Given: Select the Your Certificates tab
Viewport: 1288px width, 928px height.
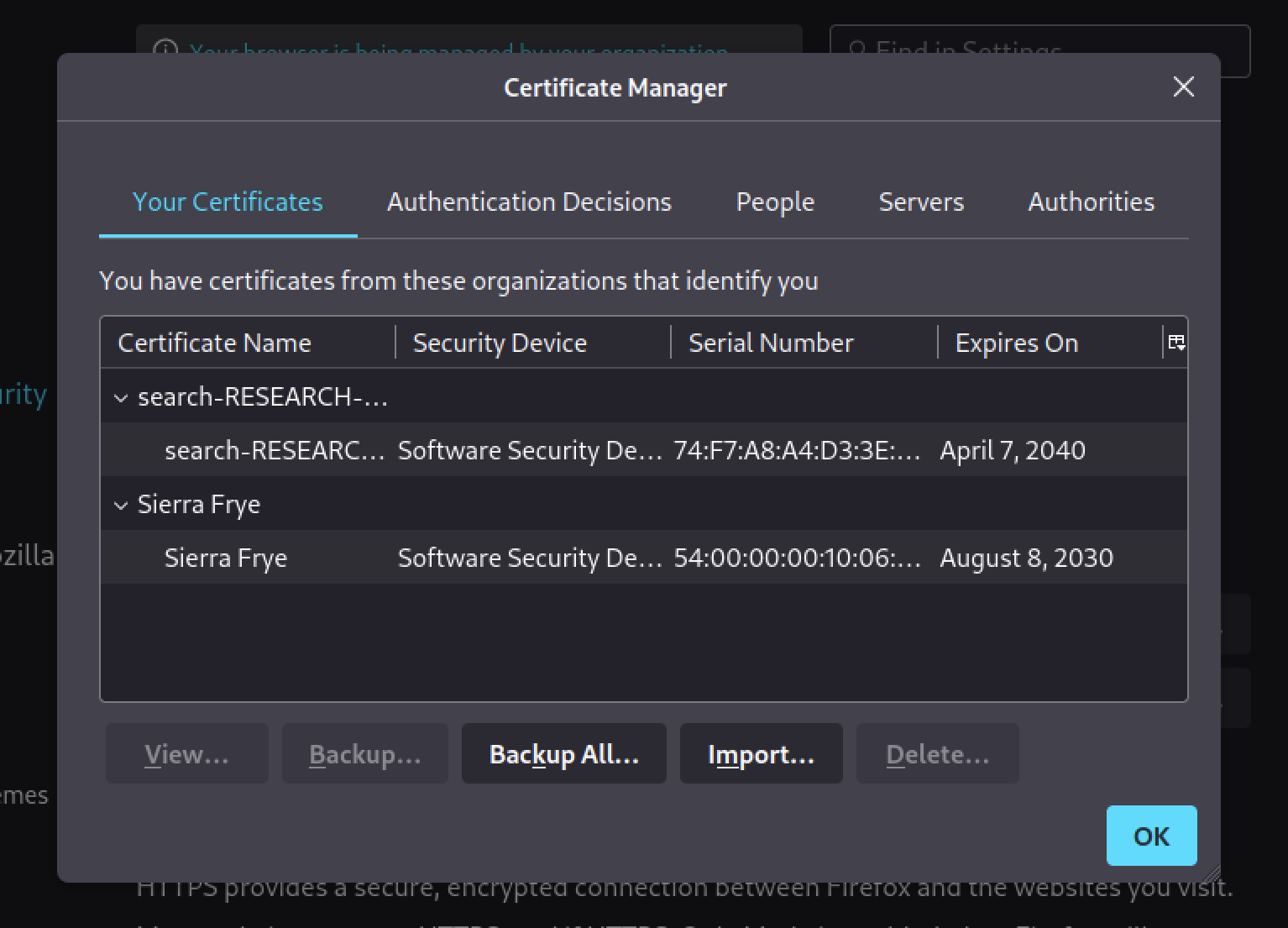Looking at the screenshot, I should click(x=228, y=202).
